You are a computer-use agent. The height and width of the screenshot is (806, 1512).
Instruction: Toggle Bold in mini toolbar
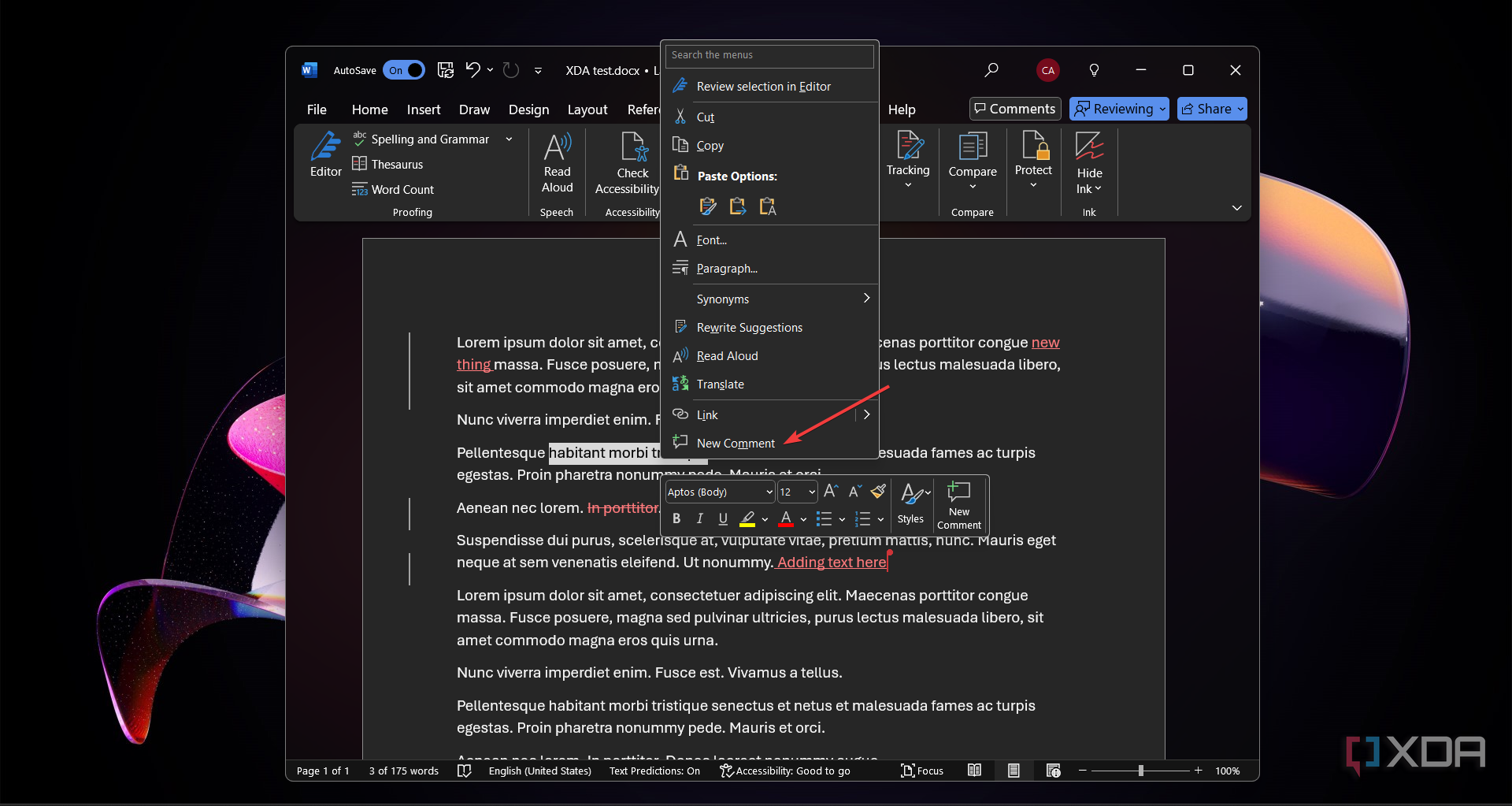point(676,518)
